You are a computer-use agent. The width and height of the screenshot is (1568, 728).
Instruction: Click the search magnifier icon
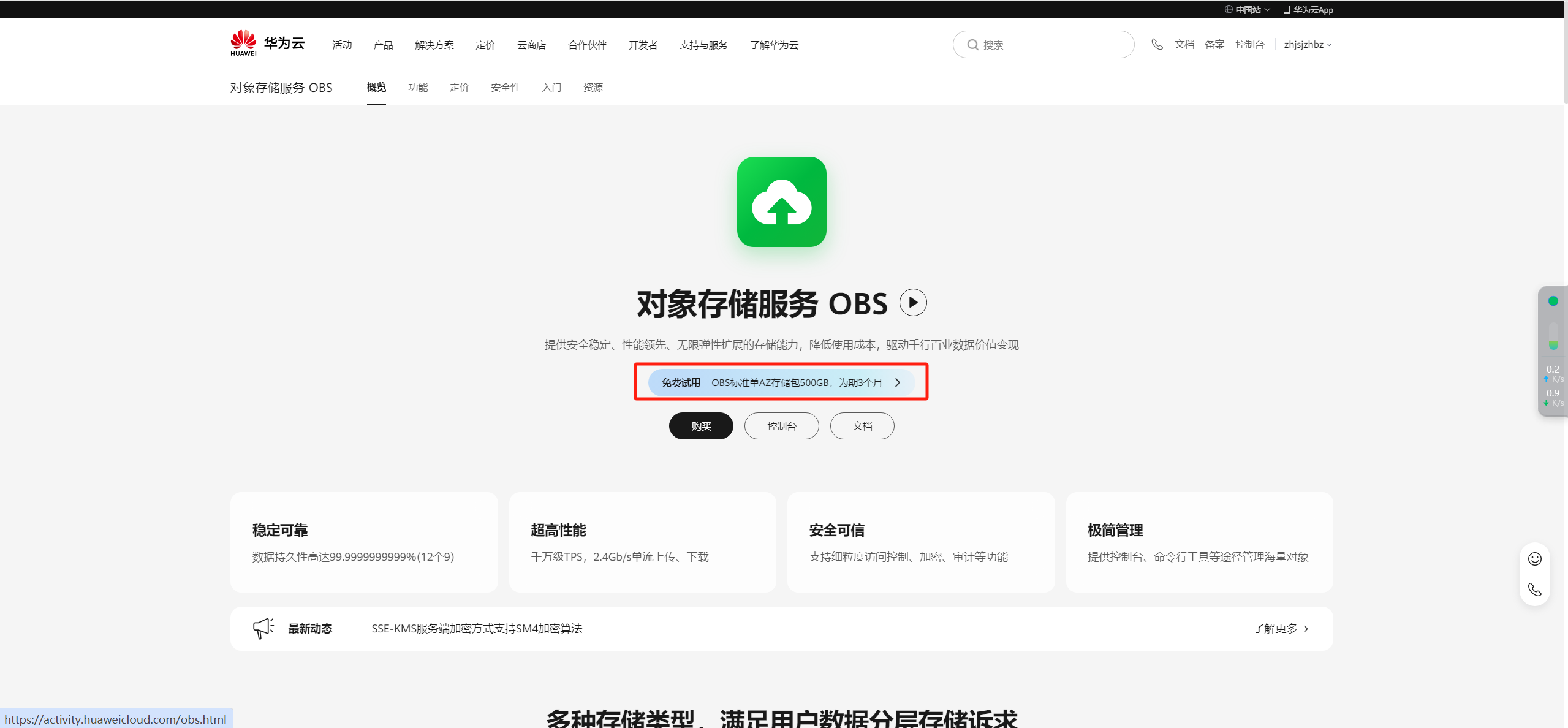pos(972,45)
